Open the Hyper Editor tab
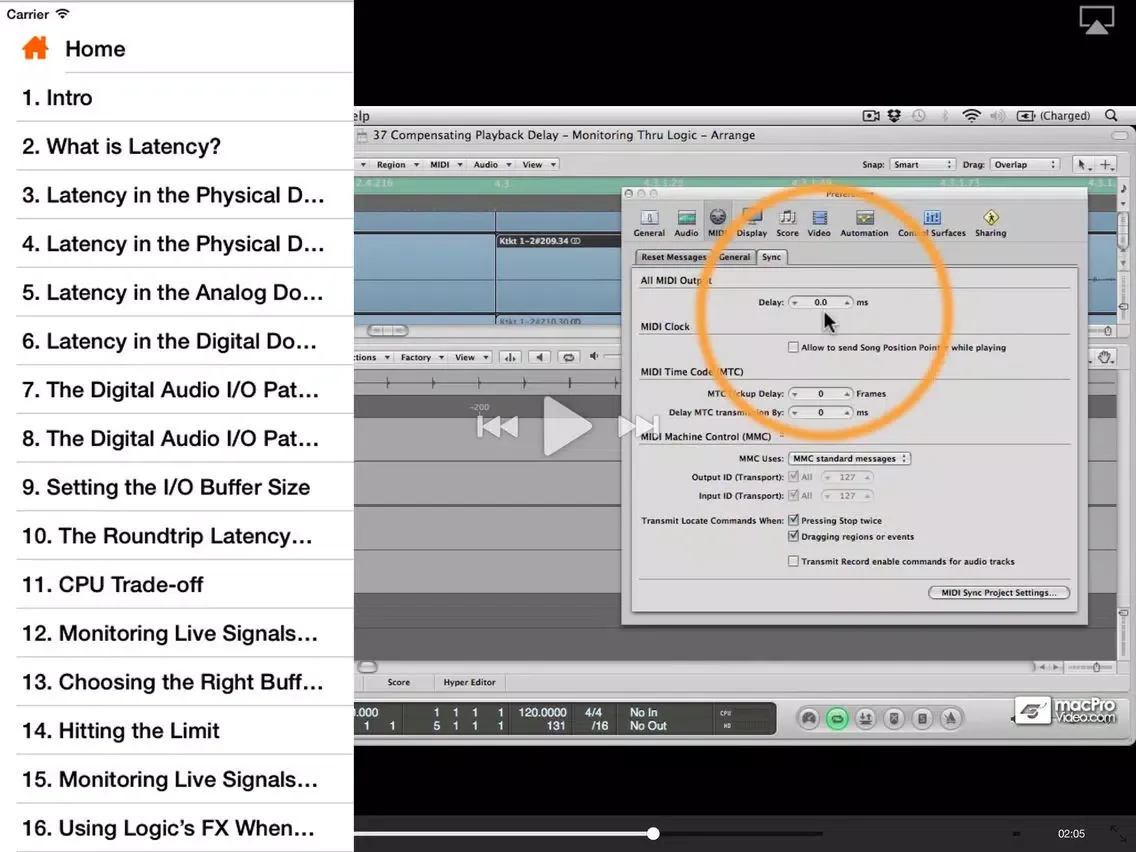Screen dimensions: 1136x852 point(469,682)
